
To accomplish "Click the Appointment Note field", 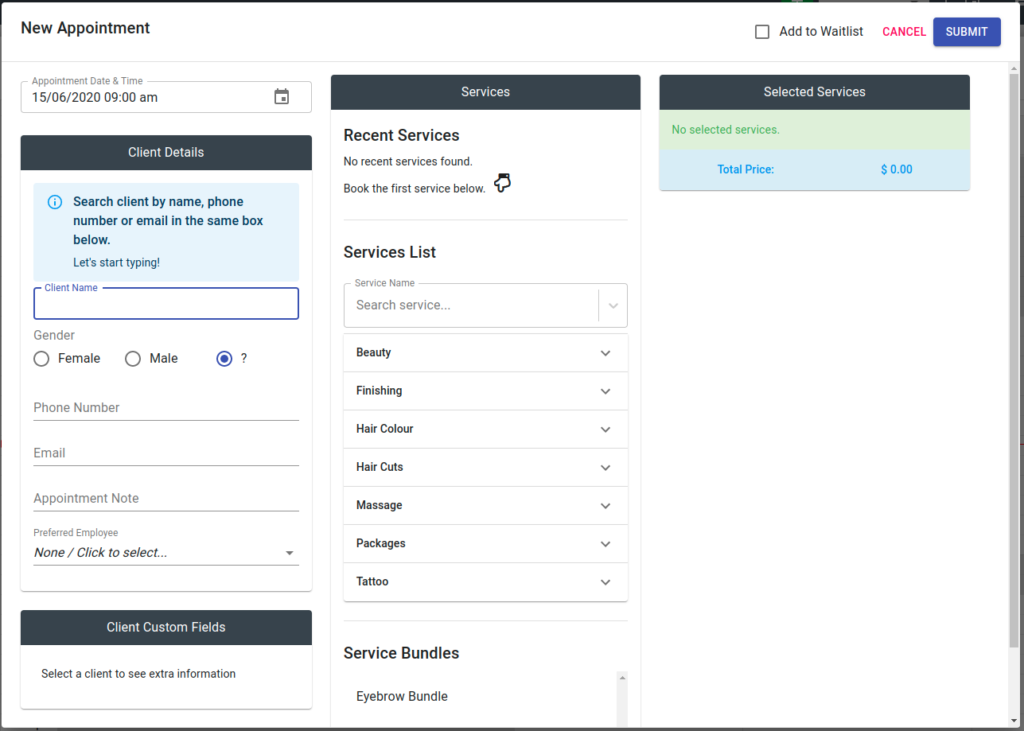I will (165, 497).
